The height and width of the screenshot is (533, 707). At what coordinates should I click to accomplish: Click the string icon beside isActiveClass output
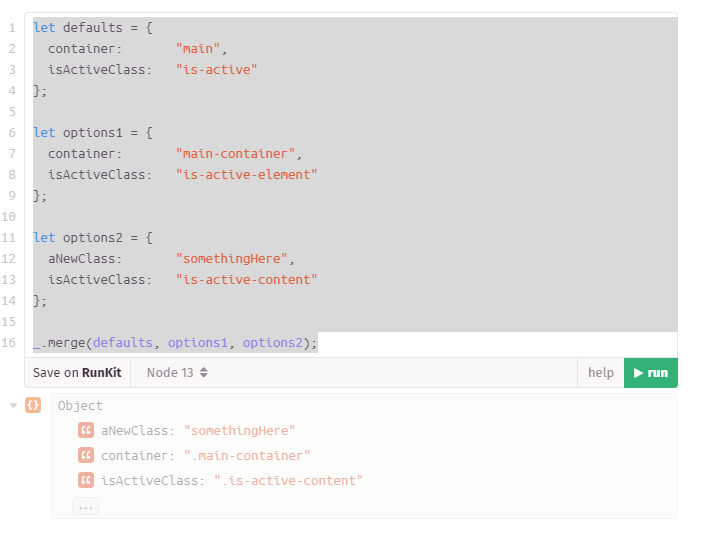86,481
